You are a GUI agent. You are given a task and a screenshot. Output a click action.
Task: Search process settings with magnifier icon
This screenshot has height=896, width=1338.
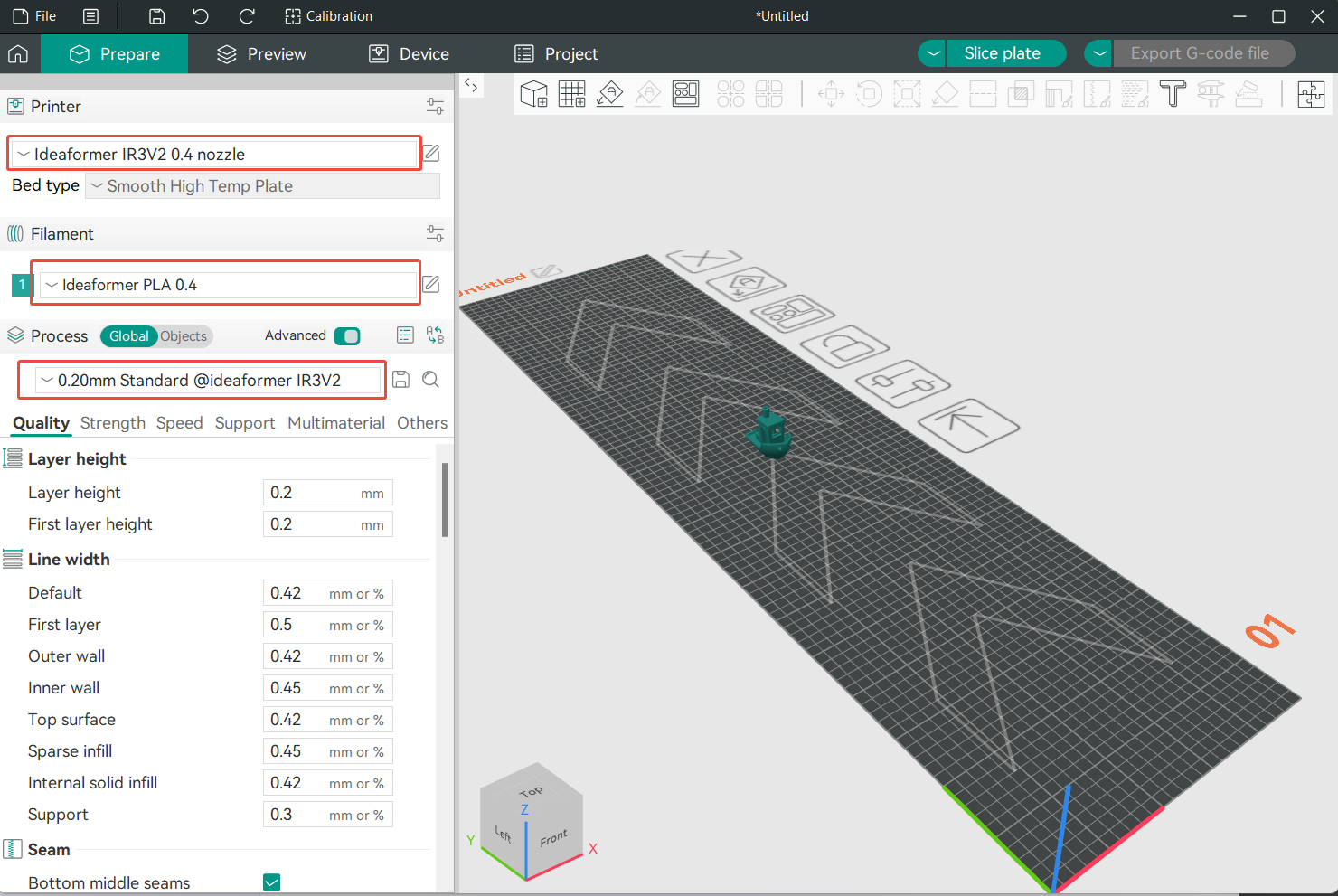point(430,380)
